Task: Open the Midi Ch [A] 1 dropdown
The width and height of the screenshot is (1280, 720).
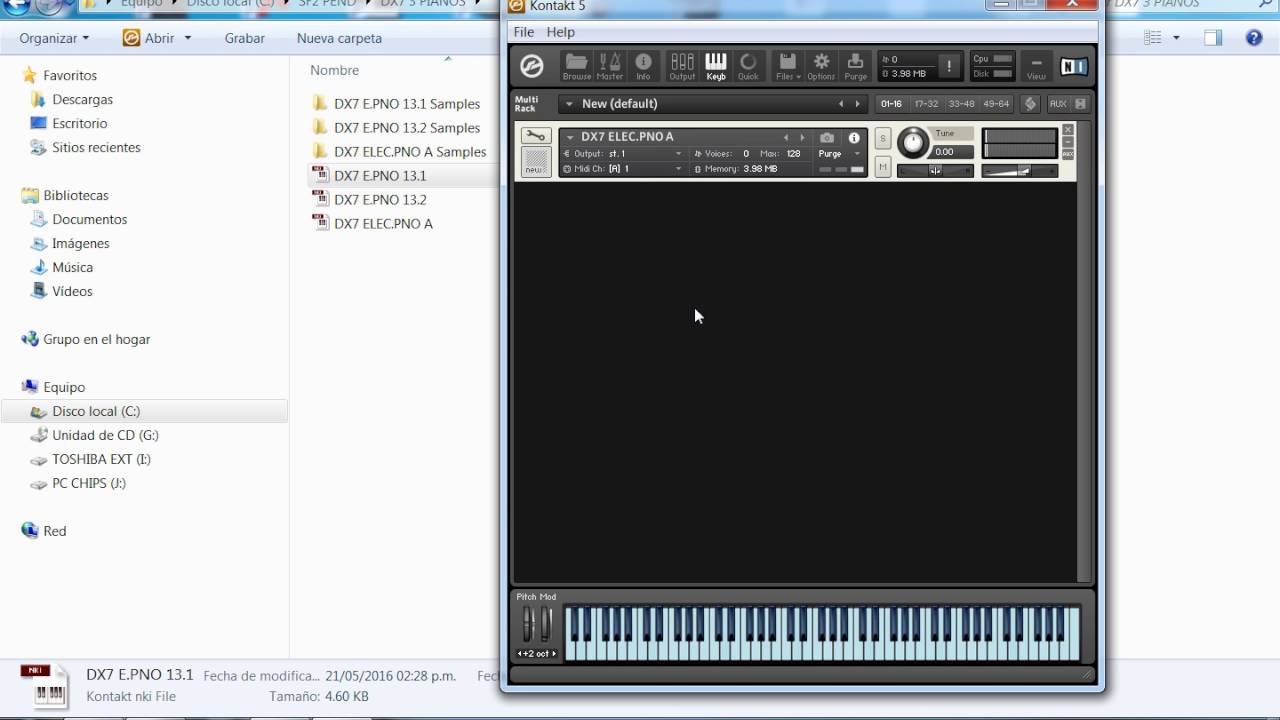Action: [624, 169]
